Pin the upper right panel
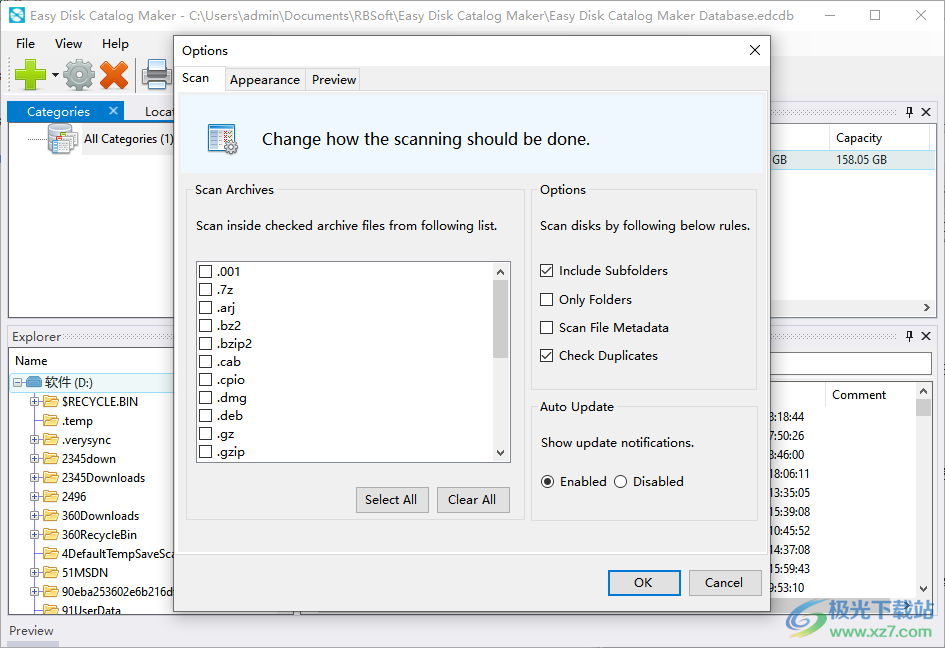This screenshot has width=945, height=648. click(x=909, y=112)
